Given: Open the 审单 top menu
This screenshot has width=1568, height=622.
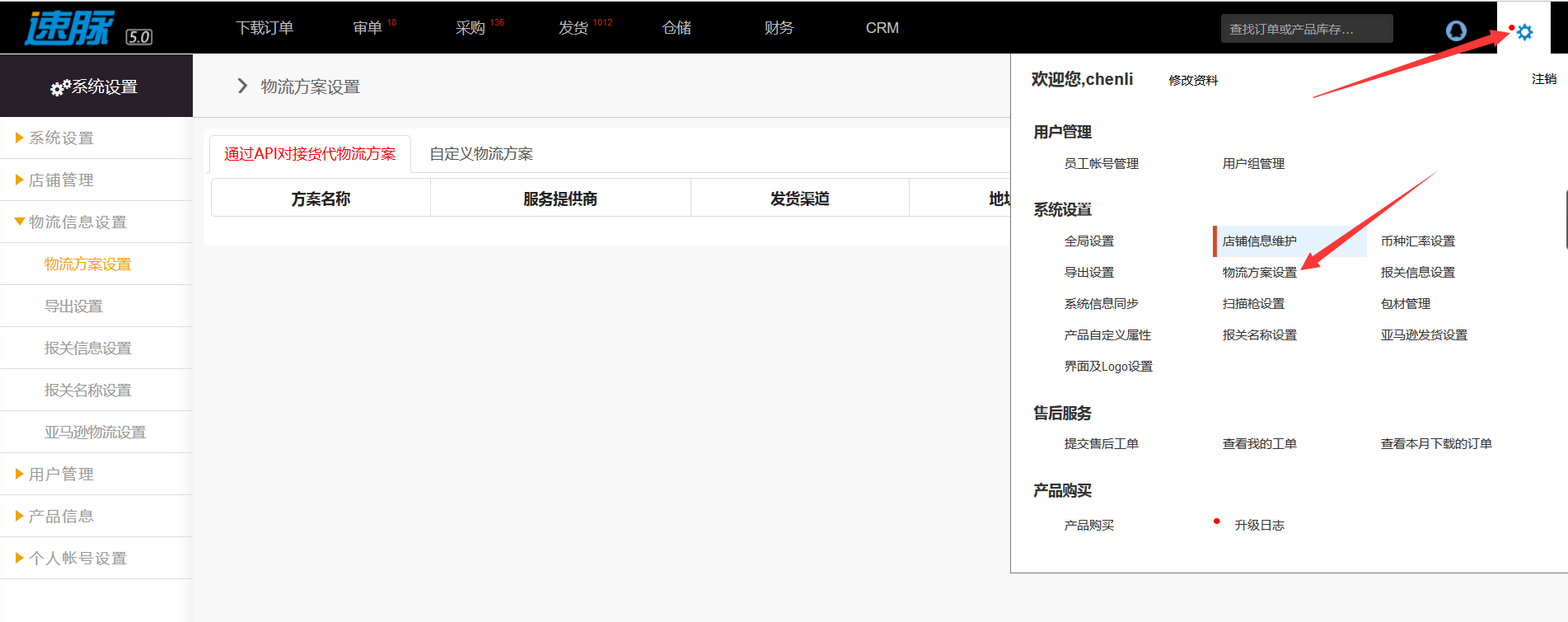Looking at the screenshot, I should [367, 28].
